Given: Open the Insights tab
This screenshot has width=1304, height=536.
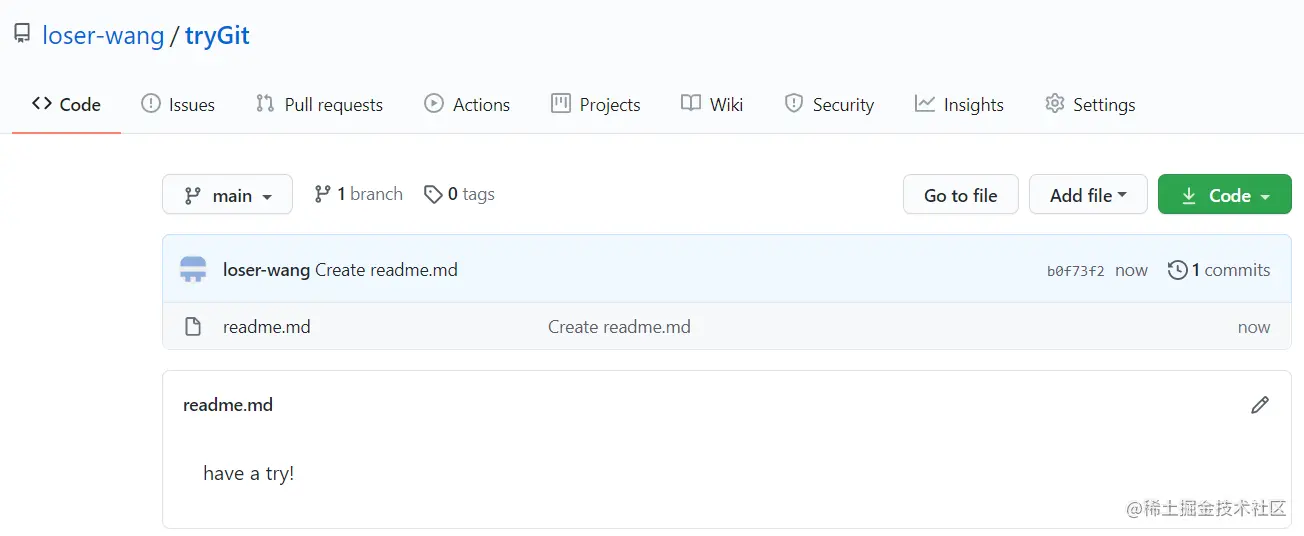Looking at the screenshot, I should [959, 104].
